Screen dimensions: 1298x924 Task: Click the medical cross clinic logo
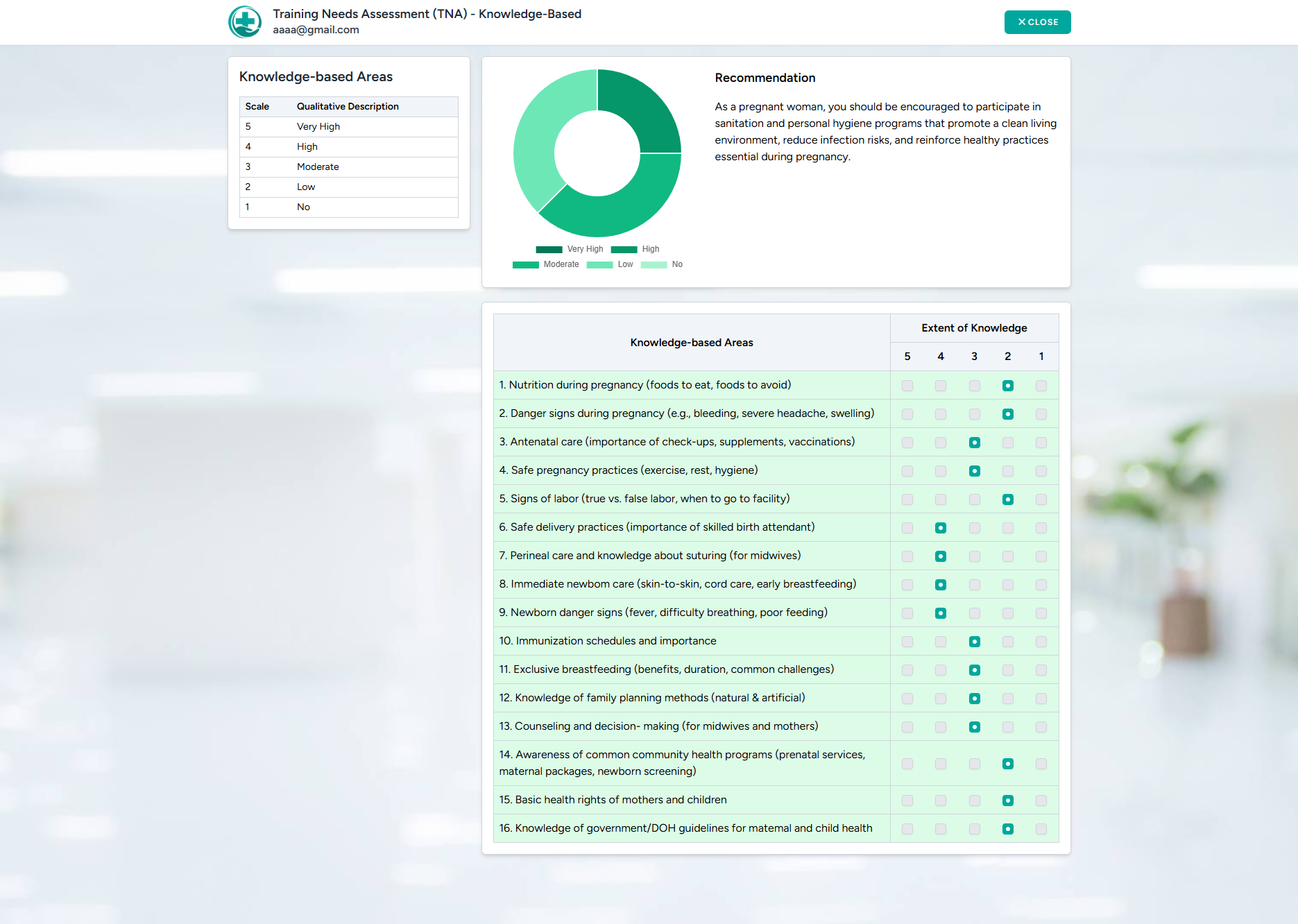click(244, 22)
